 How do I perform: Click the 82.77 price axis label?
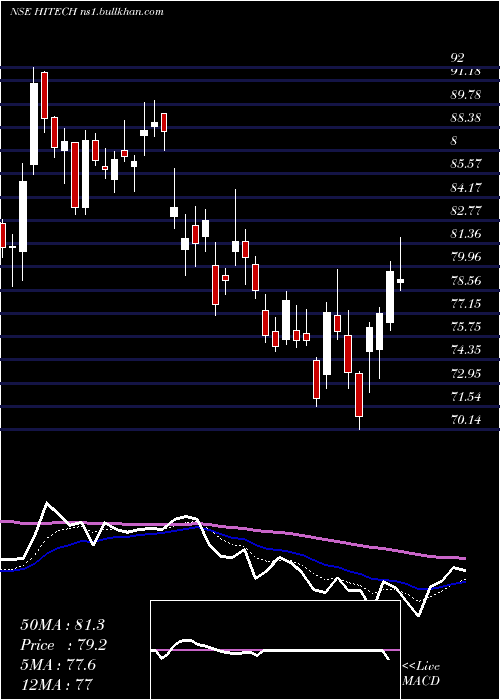(466, 211)
